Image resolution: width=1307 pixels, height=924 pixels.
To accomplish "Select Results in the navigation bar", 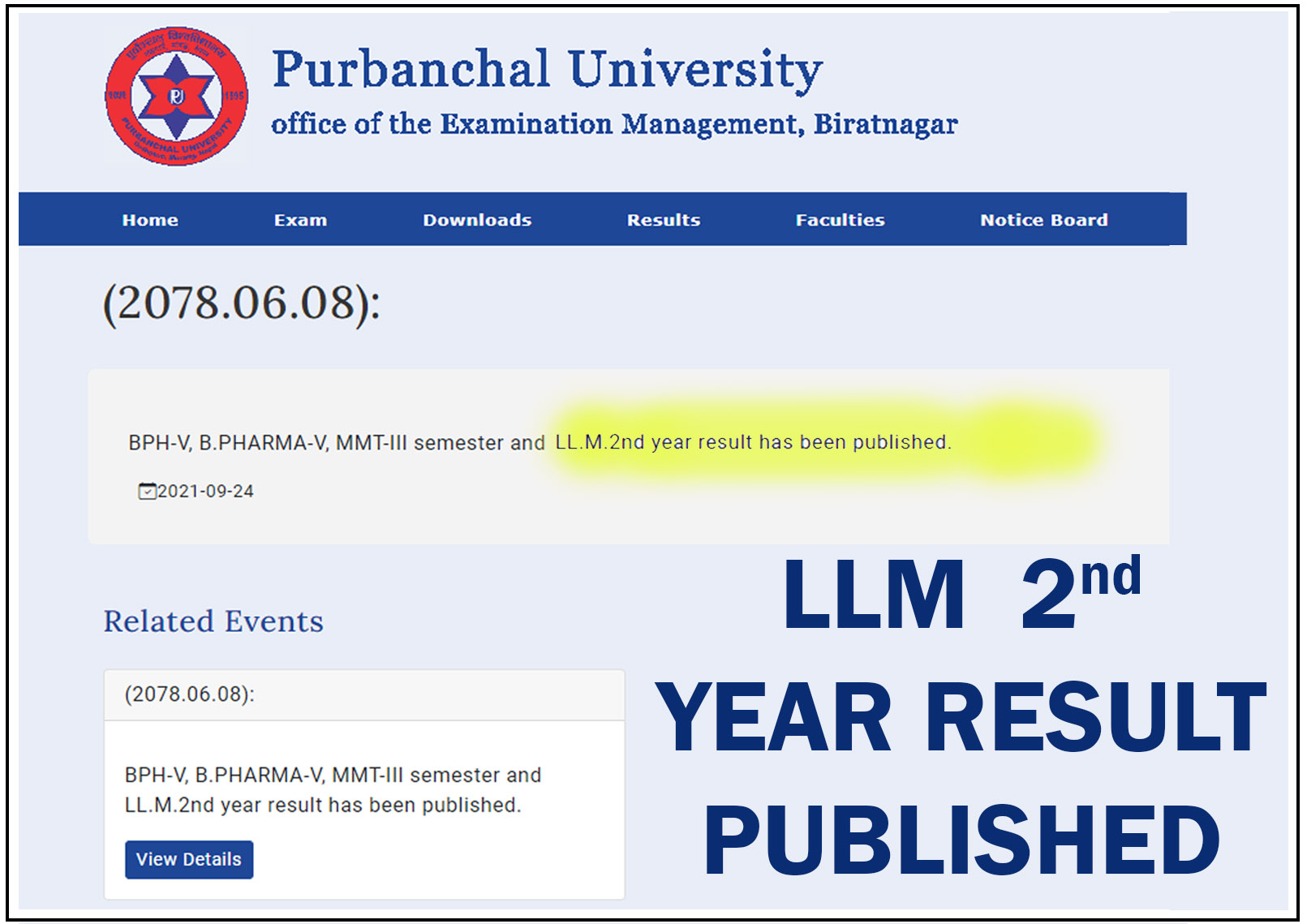I will [663, 220].
